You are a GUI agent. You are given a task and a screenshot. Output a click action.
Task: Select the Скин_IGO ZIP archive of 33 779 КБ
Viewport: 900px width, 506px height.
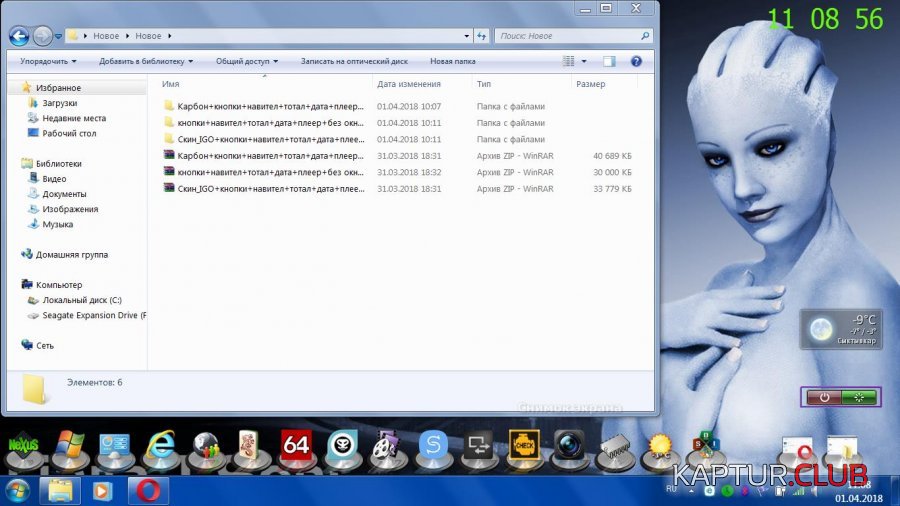(397, 189)
